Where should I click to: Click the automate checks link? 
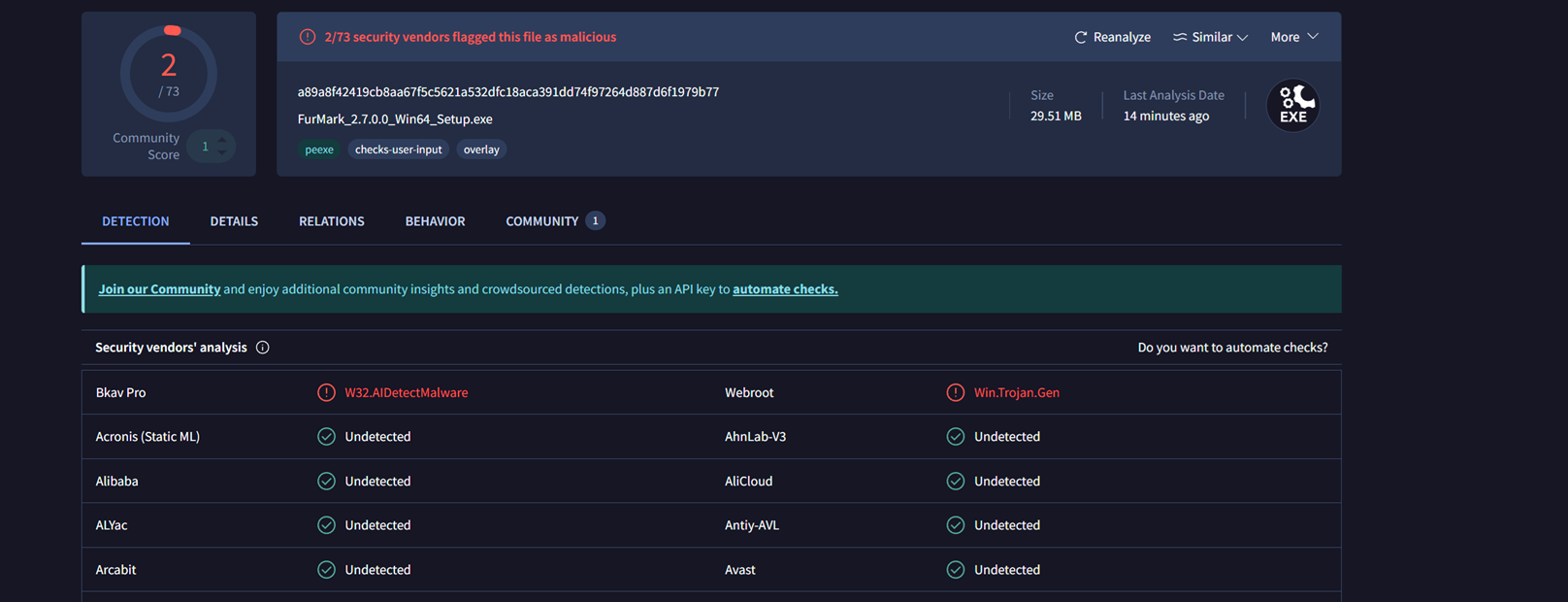click(785, 289)
